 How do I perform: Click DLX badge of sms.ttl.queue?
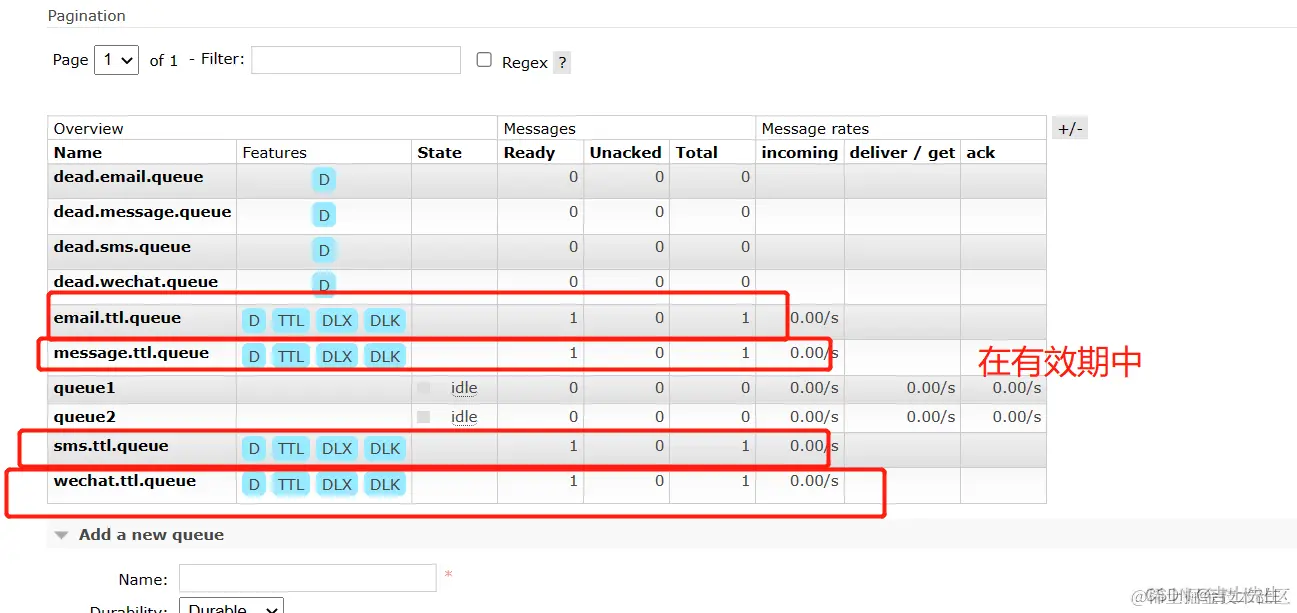(337, 449)
